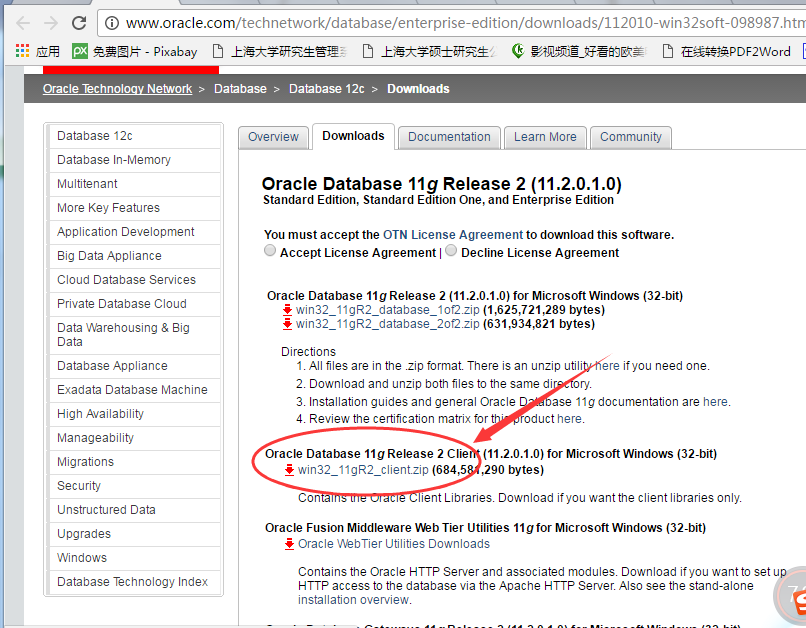Open Upgrades sidebar item
806x628 pixels.
(135, 534)
